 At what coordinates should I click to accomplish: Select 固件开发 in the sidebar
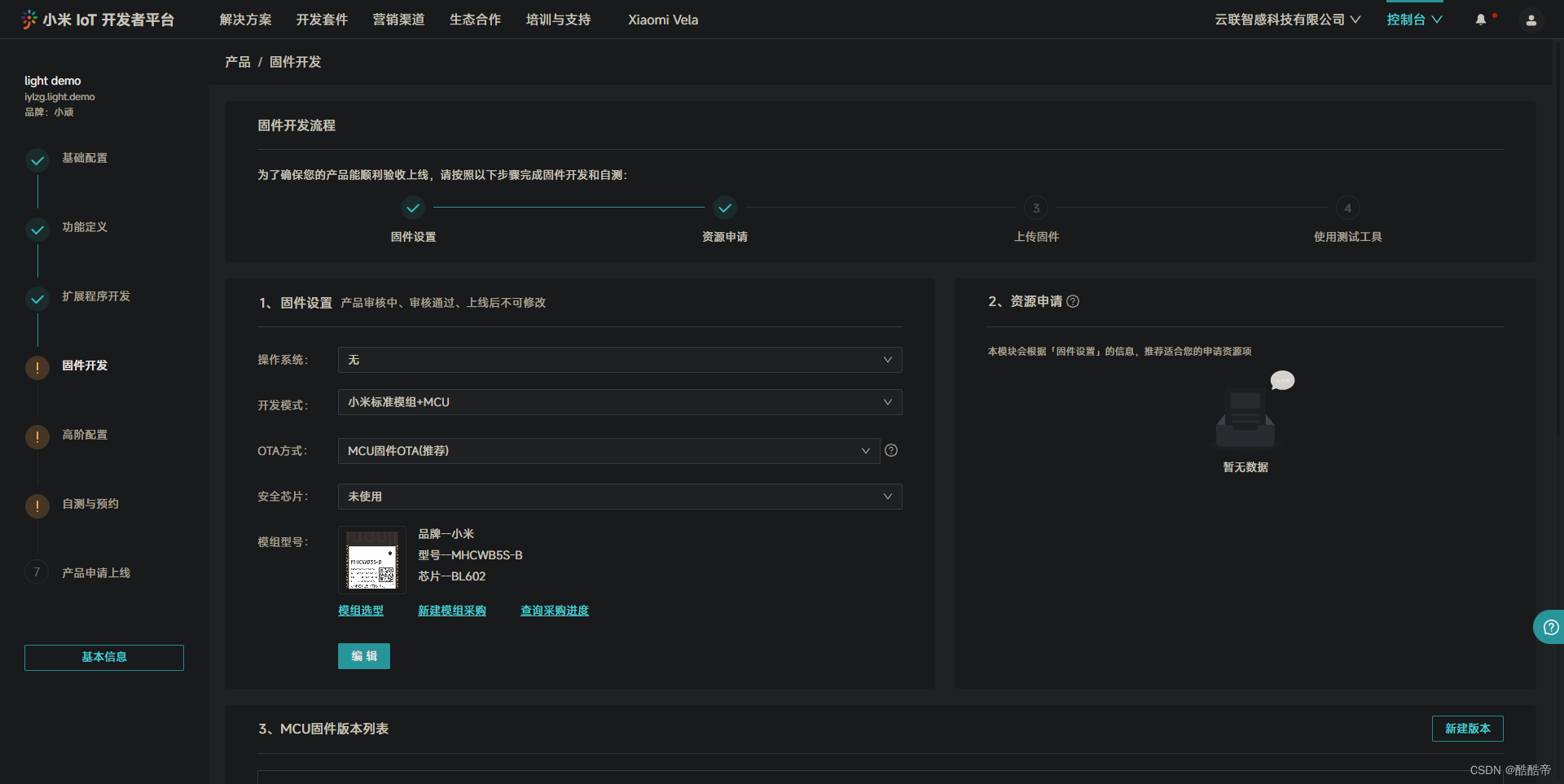[x=85, y=366]
